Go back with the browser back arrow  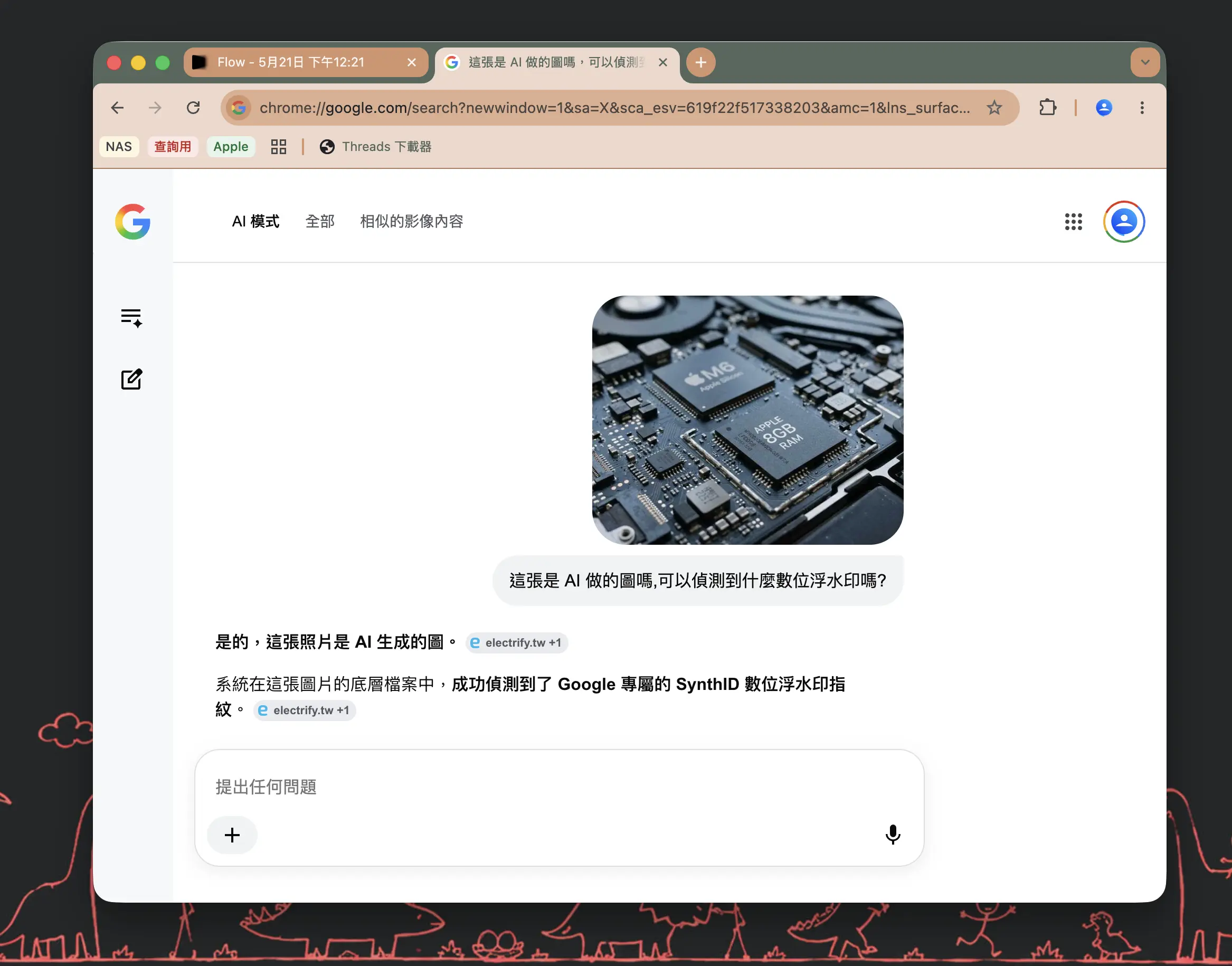coord(118,108)
